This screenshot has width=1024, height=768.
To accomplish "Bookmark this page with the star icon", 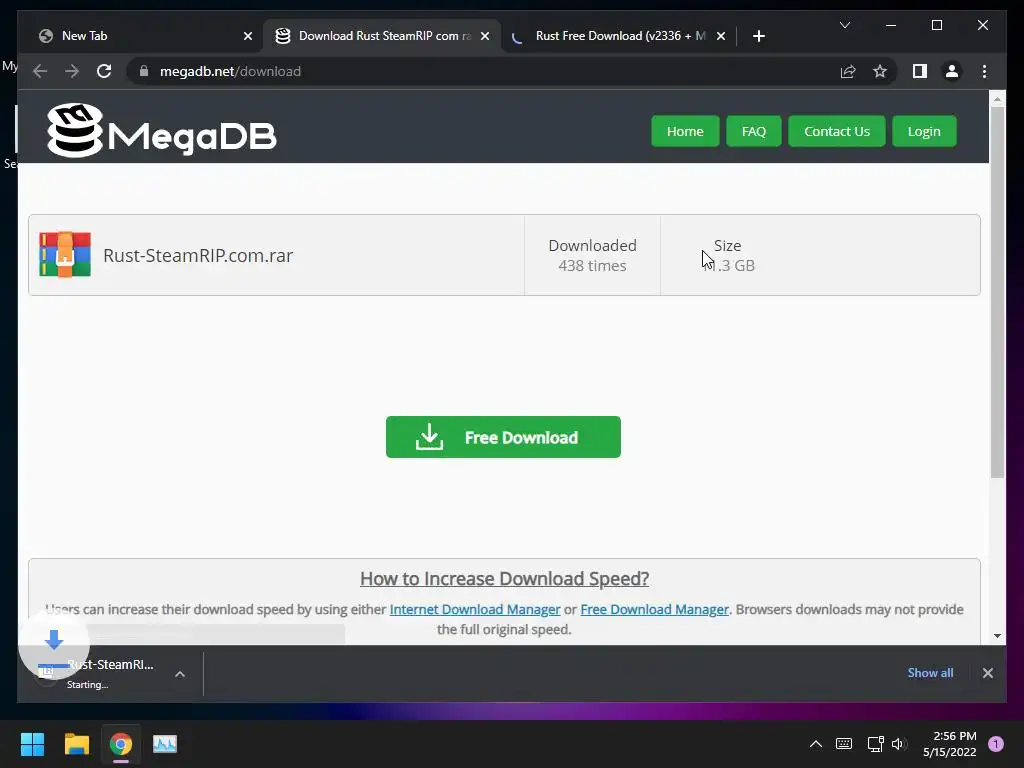I will tap(880, 71).
